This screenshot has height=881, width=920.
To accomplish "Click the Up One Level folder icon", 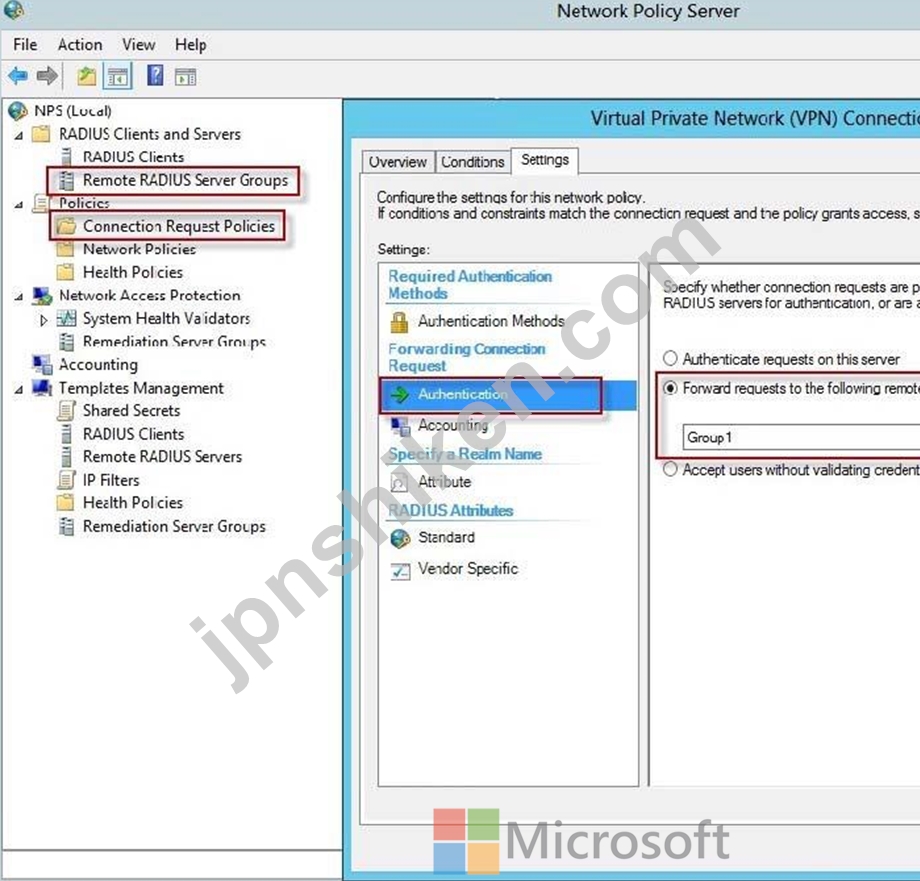I will pos(87,76).
